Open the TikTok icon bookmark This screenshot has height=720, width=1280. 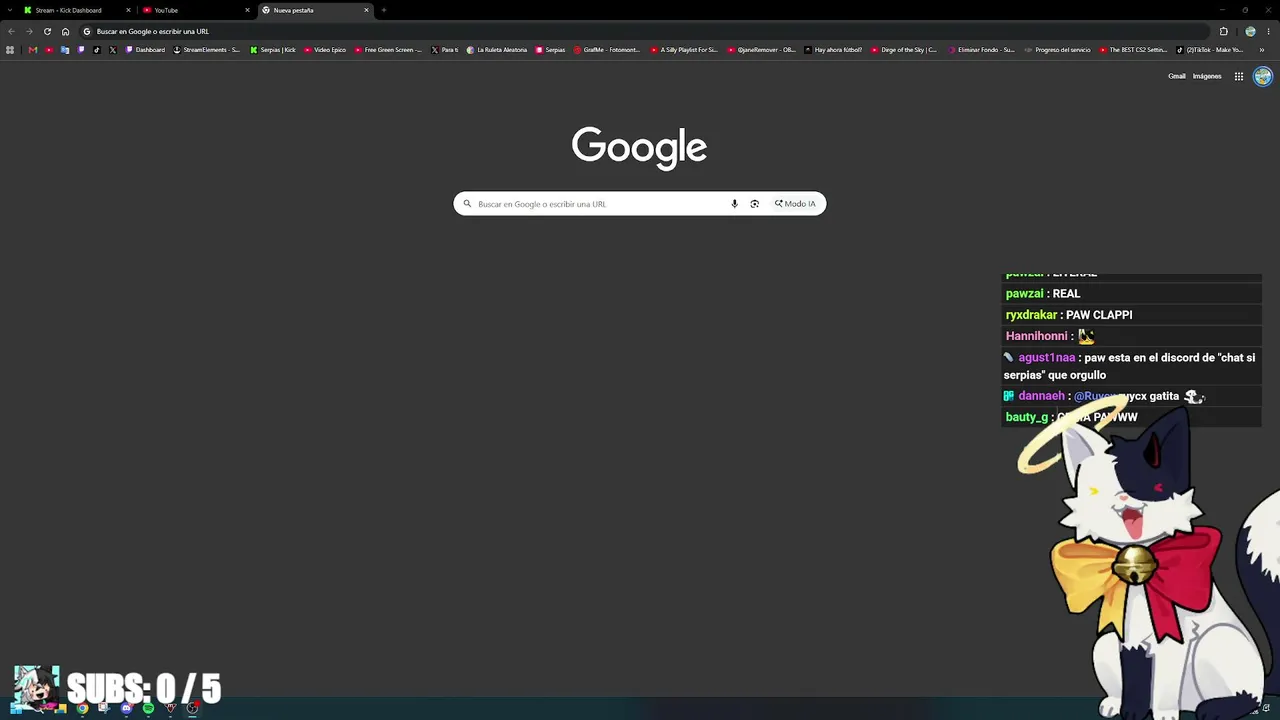(97, 50)
